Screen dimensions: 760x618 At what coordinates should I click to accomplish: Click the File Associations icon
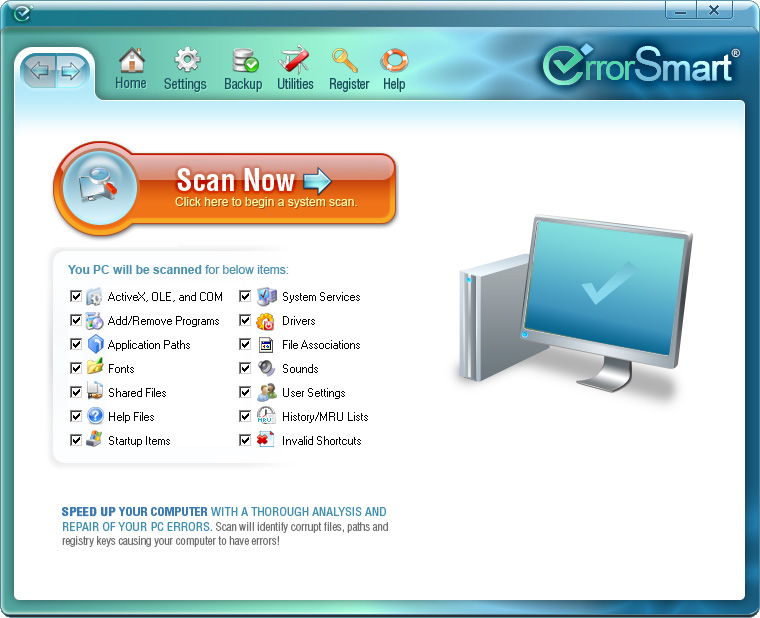(266, 345)
